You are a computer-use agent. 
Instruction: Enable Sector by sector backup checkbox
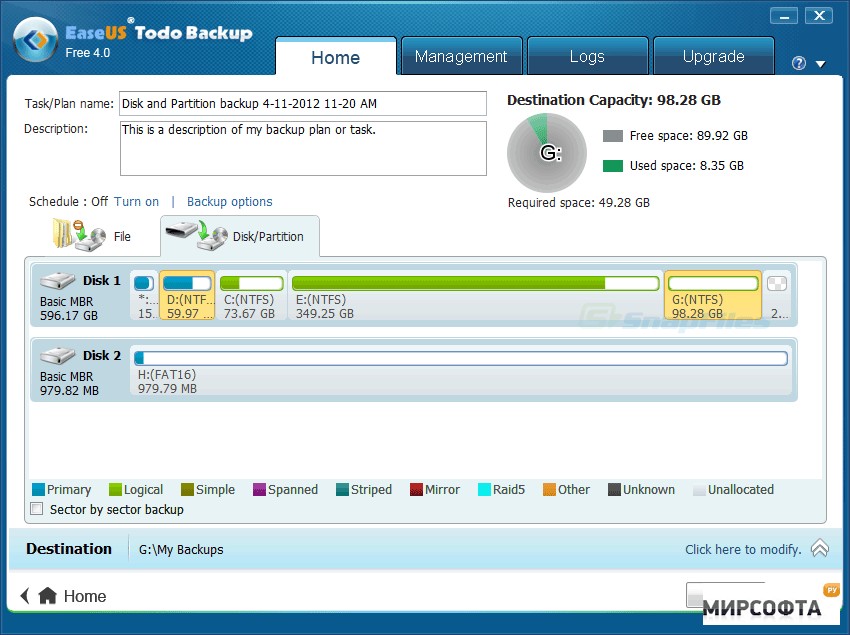pyautogui.click(x=37, y=509)
